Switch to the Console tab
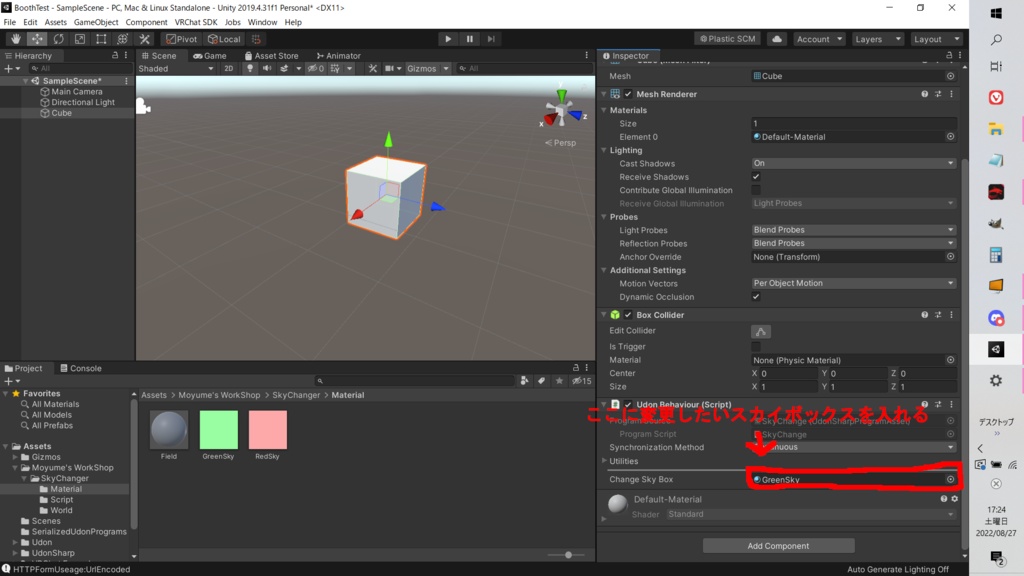Screen dimensions: 1024x576 pyautogui.click(x=81, y=368)
